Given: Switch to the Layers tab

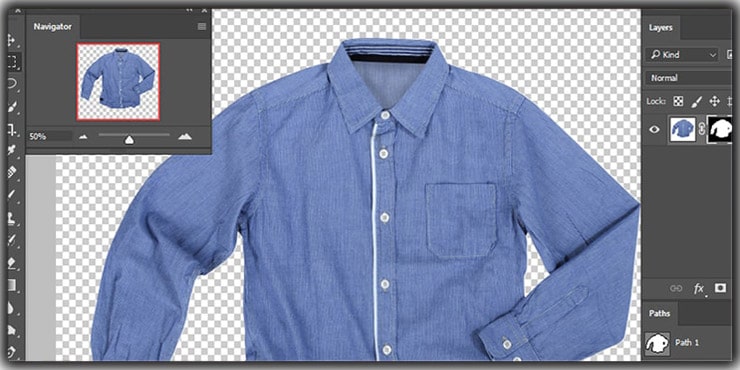Looking at the screenshot, I should (660, 27).
